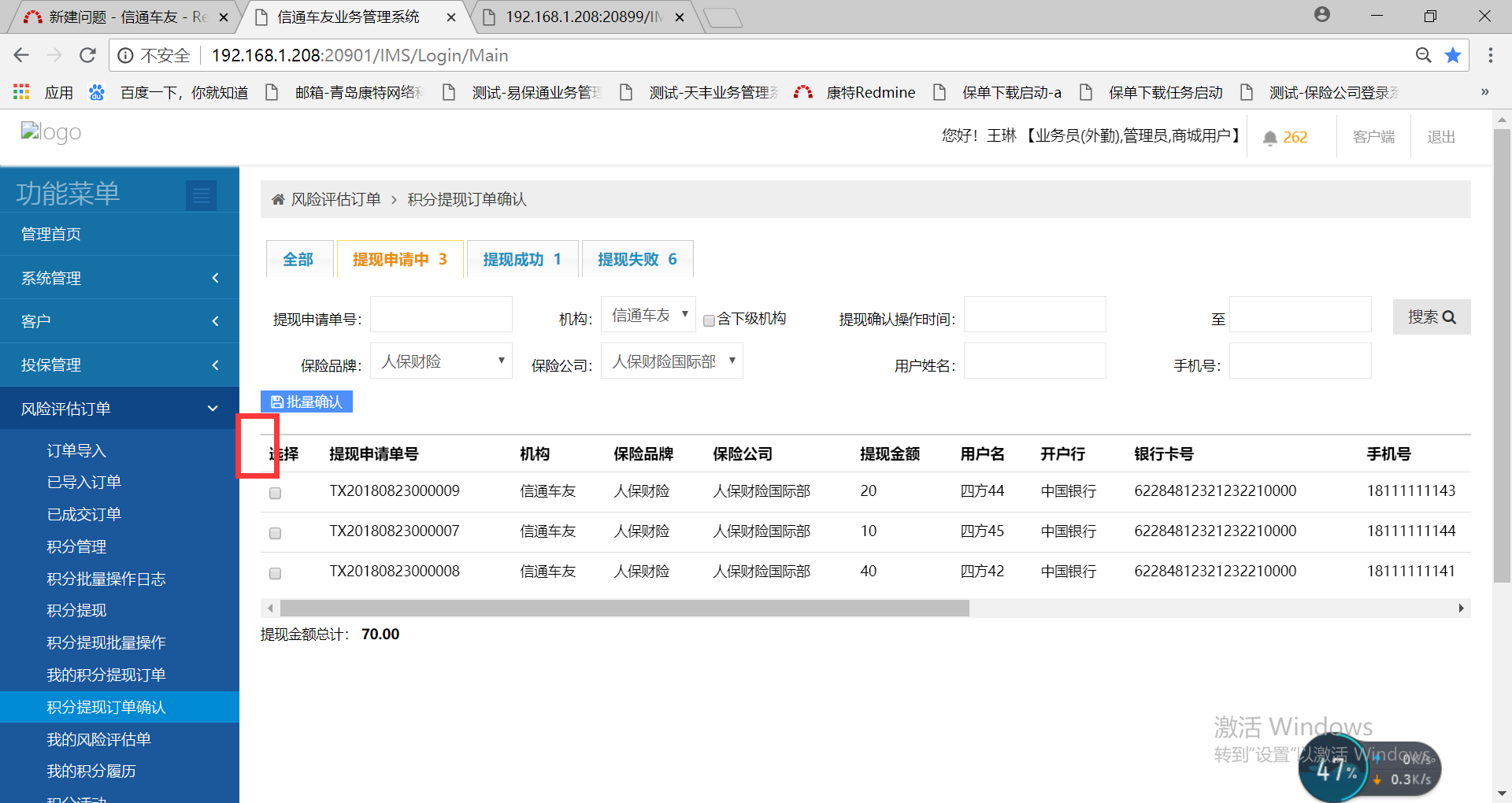
Task: Reload the page with browser refresh icon
Action: (x=87, y=55)
